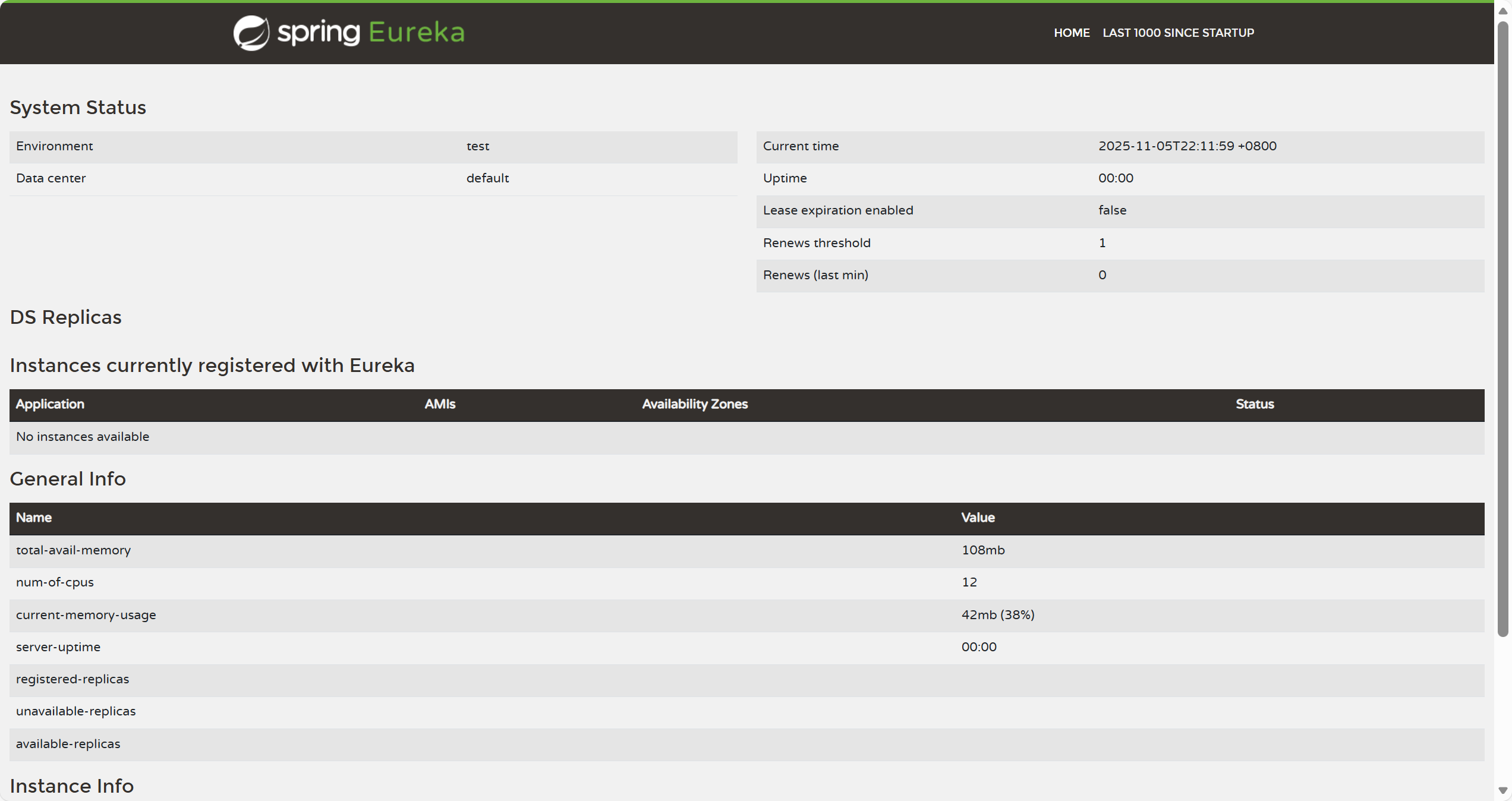Click the Instance Info heading
Image resolution: width=1512 pixels, height=801 pixels.
[x=72, y=786]
